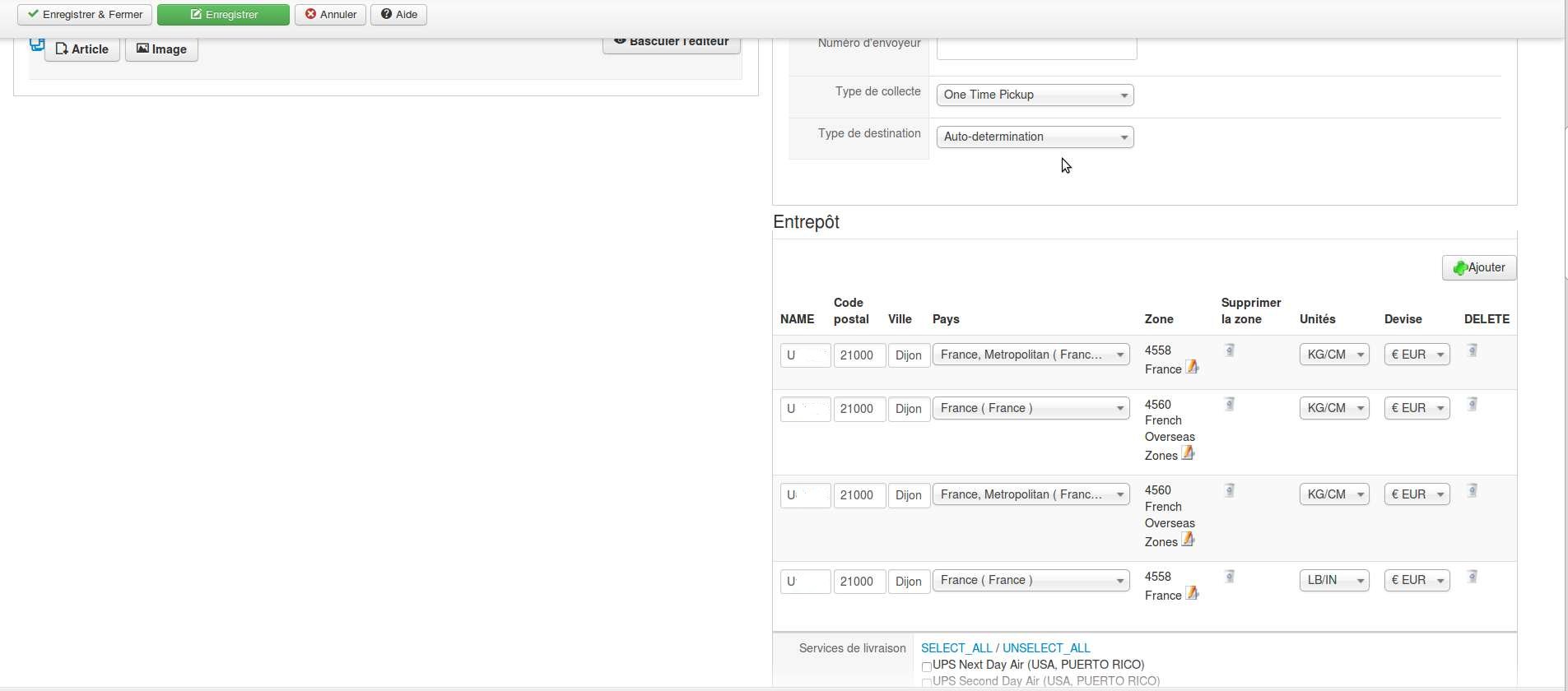Insert an Image with the editor button

click(161, 49)
